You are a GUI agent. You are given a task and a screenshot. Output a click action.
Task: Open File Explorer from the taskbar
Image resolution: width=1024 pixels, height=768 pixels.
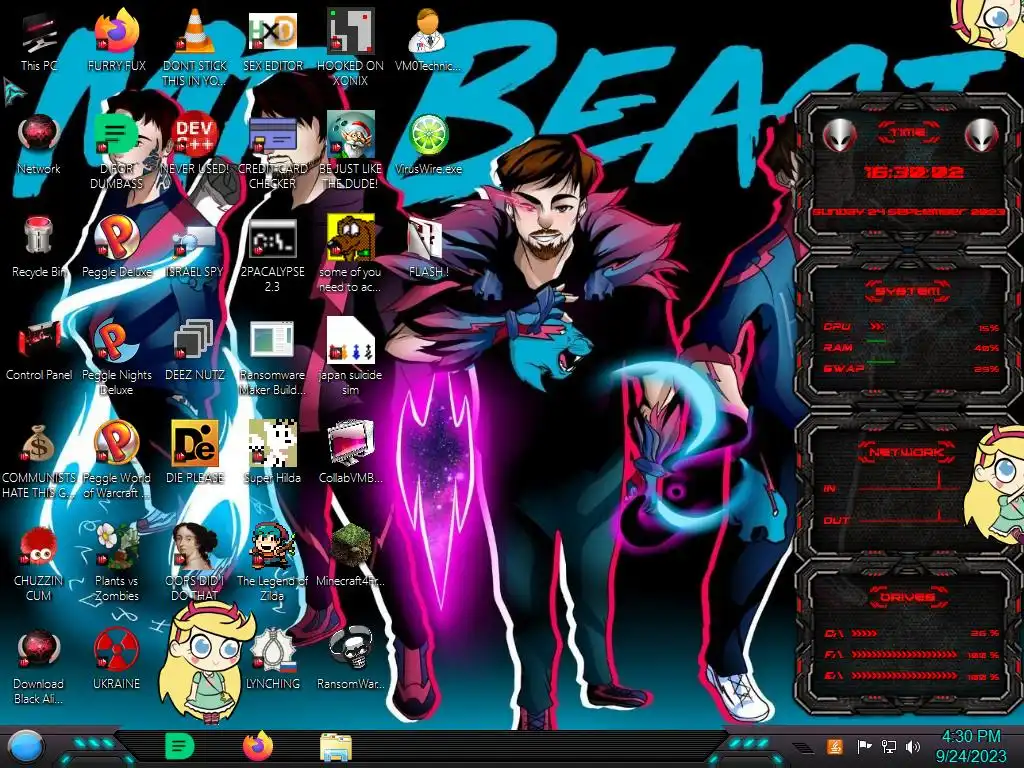(336, 747)
